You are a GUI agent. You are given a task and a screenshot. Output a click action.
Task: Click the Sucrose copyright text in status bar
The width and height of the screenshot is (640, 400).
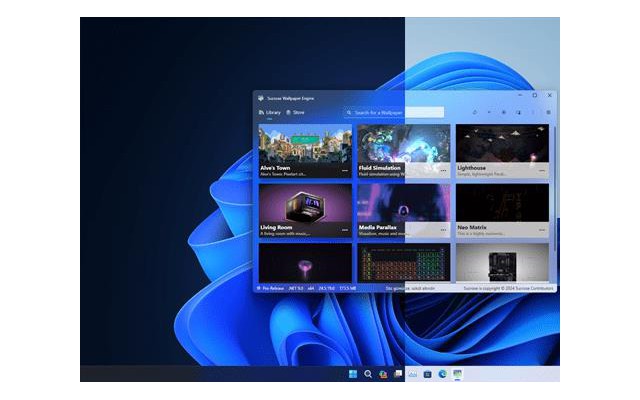(509, 288)
